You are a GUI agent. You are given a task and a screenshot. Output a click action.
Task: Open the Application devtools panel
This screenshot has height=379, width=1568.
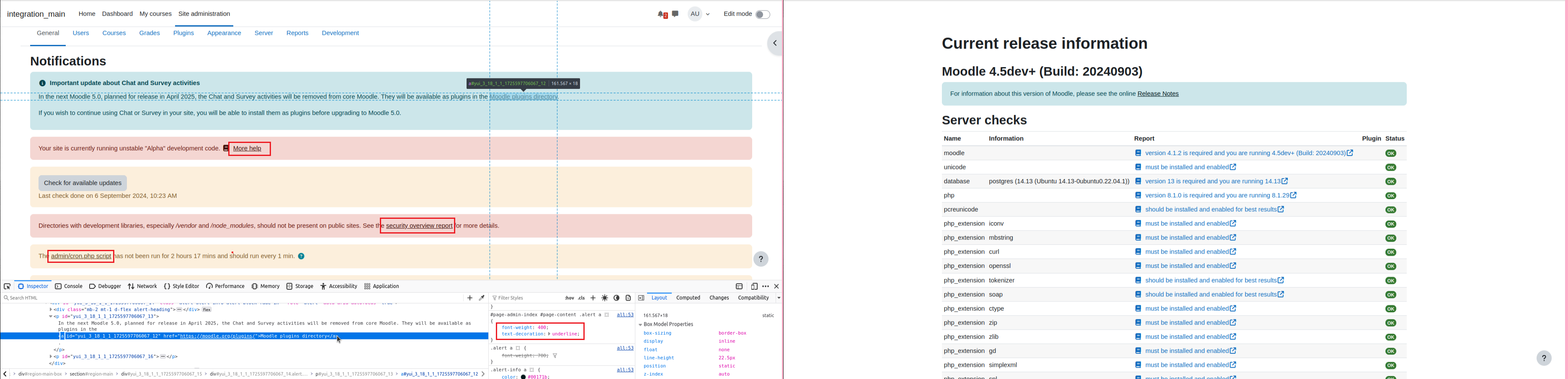coord(382,286)
